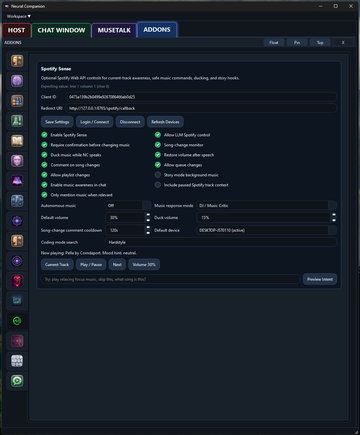Viewport: 360px width, 435px height.
Task: Skip to the Next track
Action: (x=117, y=265)
